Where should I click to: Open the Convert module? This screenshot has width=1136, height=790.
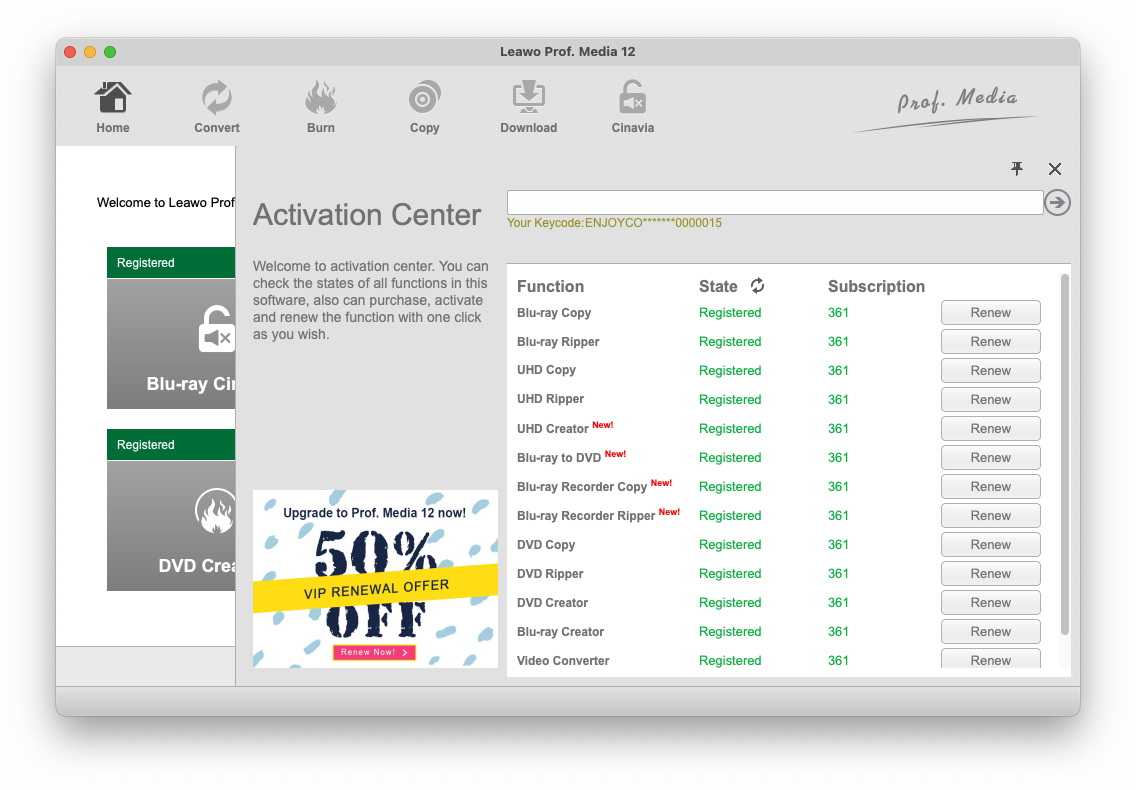pos(217,107)
